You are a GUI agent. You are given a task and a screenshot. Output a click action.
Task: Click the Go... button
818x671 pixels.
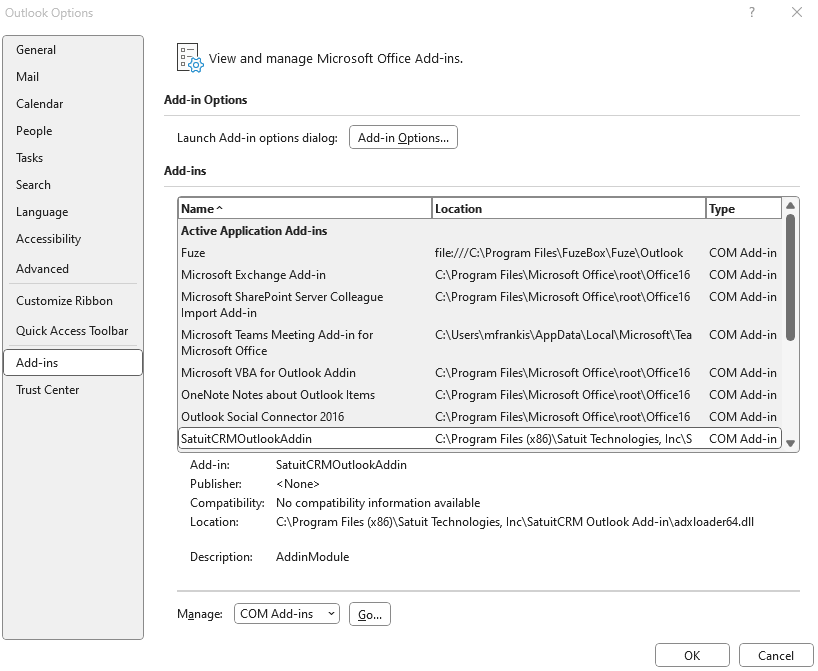coord(370,615)
